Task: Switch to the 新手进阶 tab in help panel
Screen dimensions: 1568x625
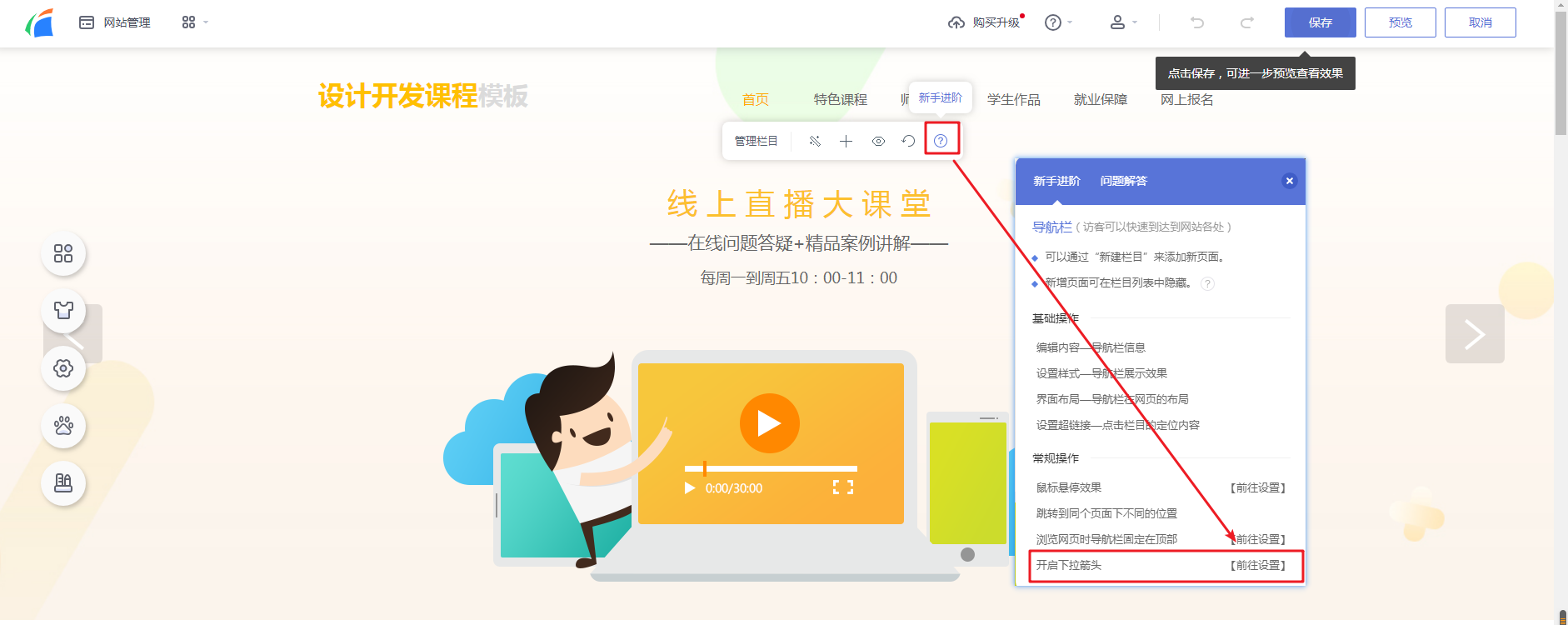Action: click(x=1056, y=181)
